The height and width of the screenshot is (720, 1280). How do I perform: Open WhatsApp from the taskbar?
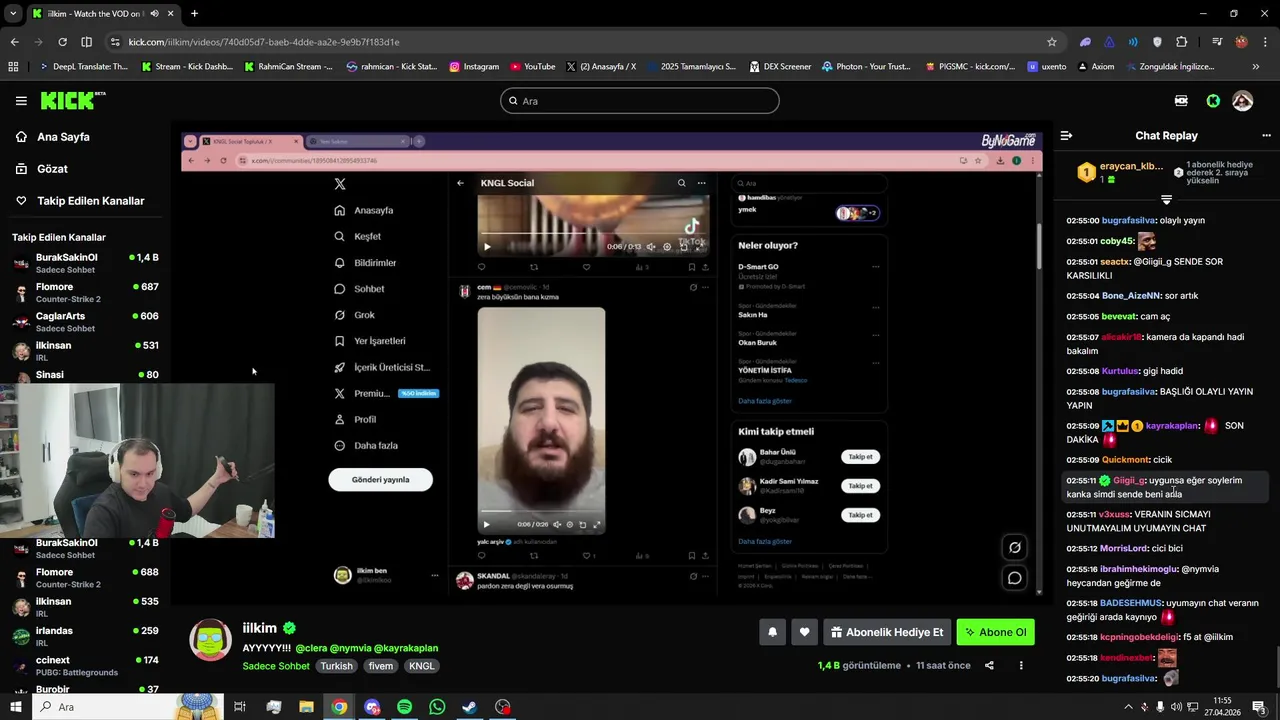437,707
